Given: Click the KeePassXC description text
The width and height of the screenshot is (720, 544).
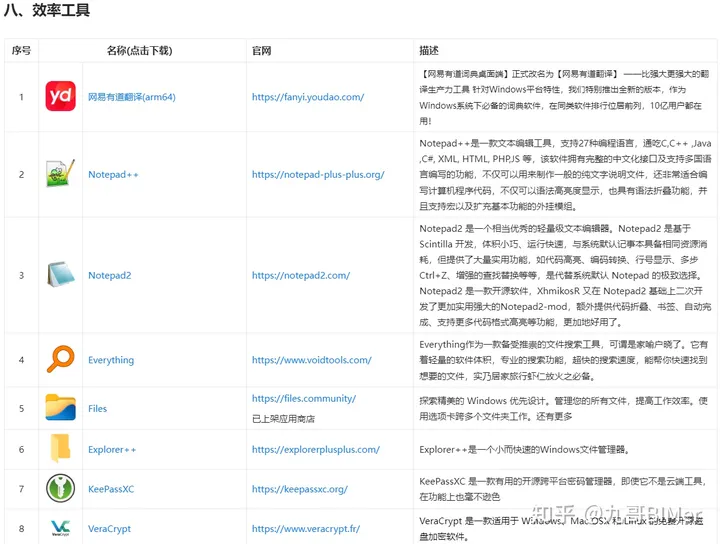Looking at the screenshot, I should click(x=561, y=489).
